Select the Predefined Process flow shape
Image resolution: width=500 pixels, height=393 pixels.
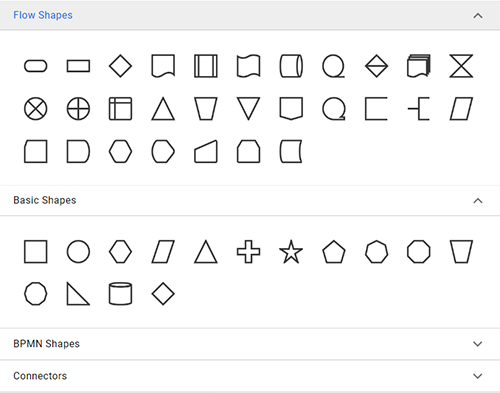click(x=206, y=66)
